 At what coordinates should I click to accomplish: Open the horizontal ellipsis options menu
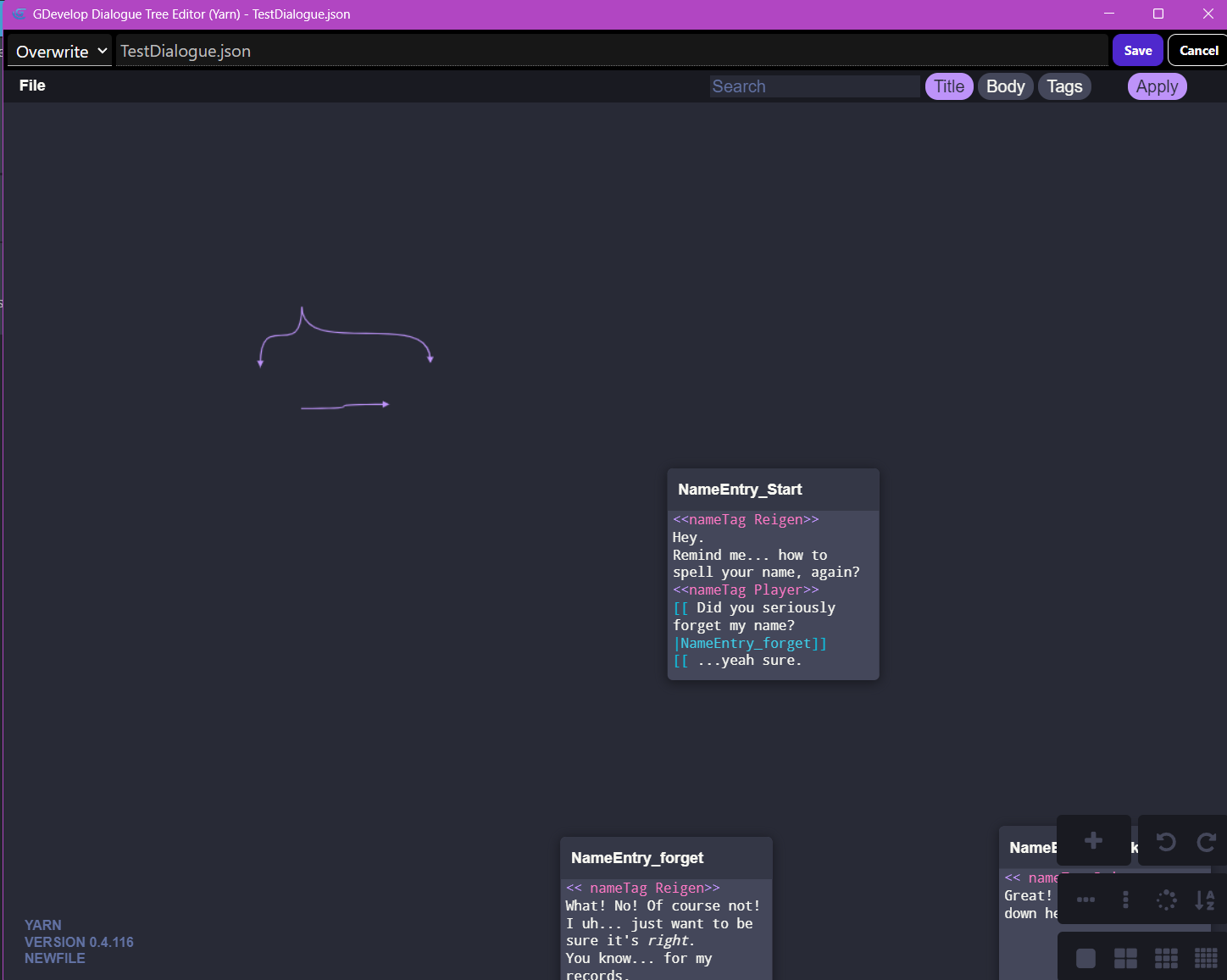[1085, 900]
